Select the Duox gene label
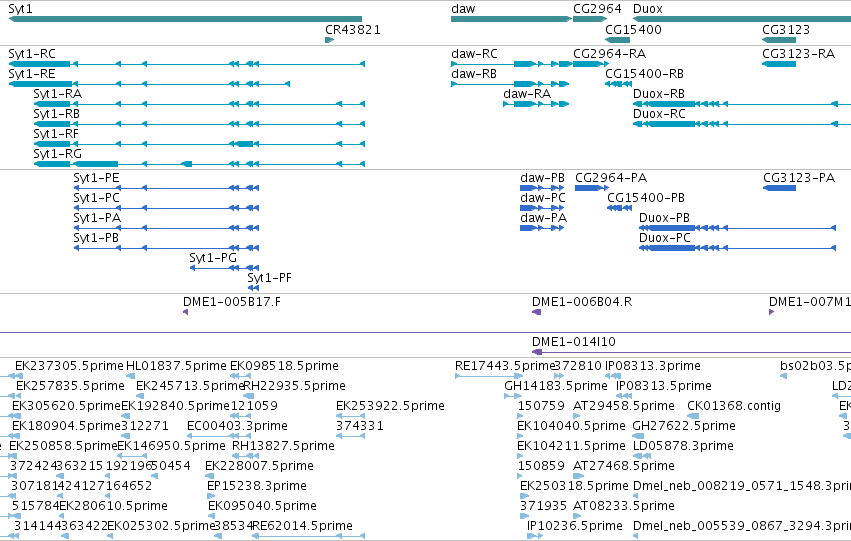Image resolution: width=851 pixels, height=541 pixels. [x=647, y=9]
